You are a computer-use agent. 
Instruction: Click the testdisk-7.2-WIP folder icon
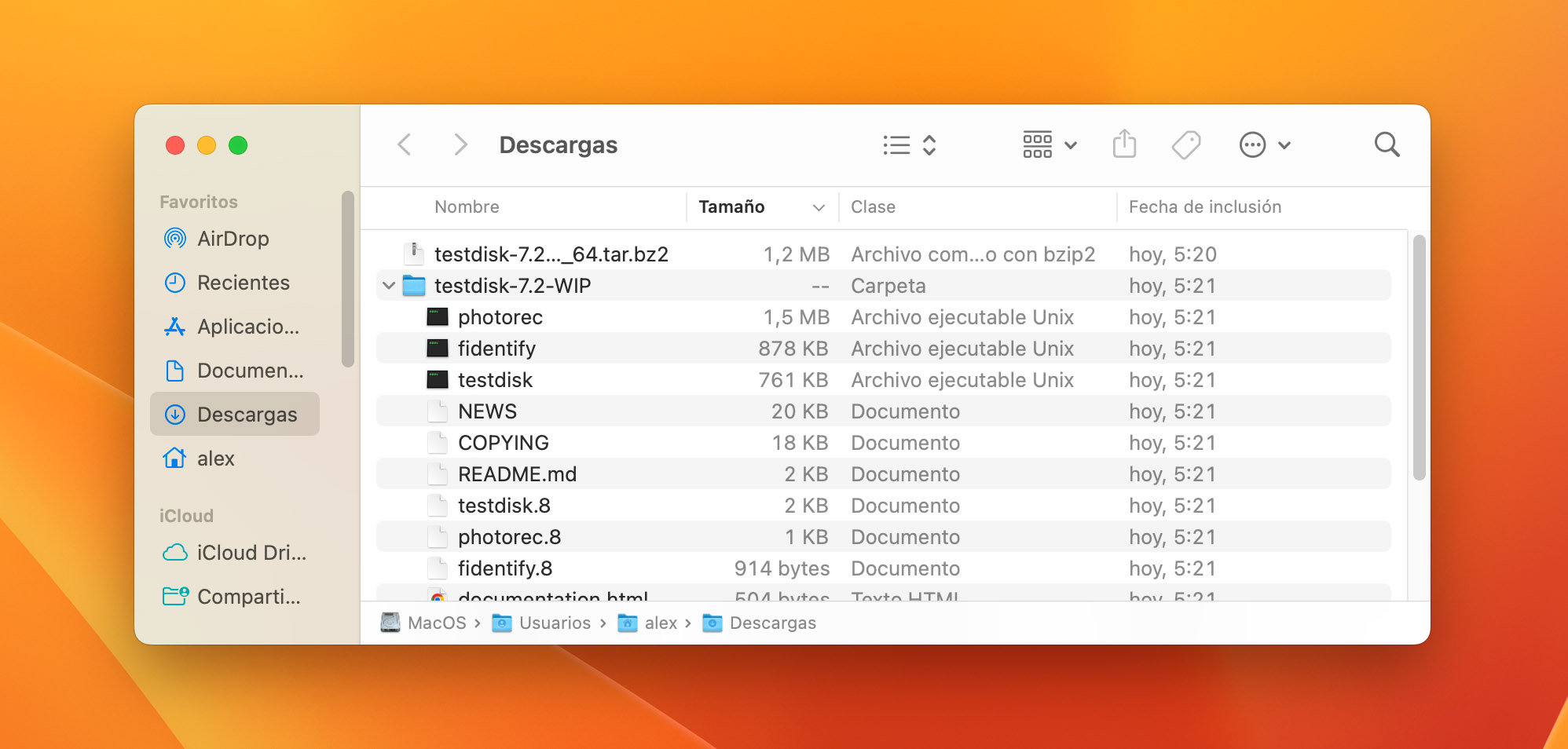pos(414,286)
